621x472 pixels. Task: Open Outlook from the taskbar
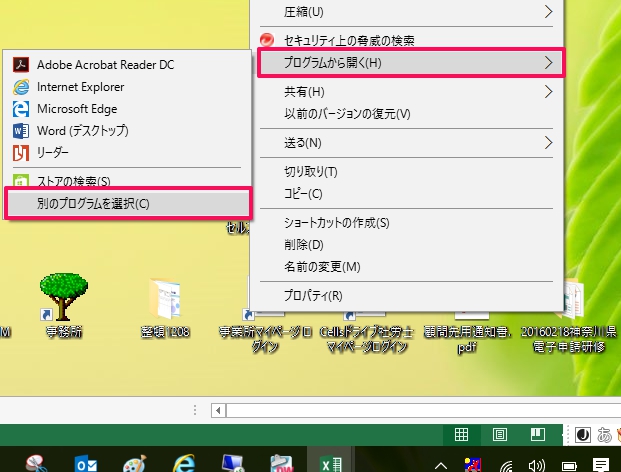click(86, 464)
